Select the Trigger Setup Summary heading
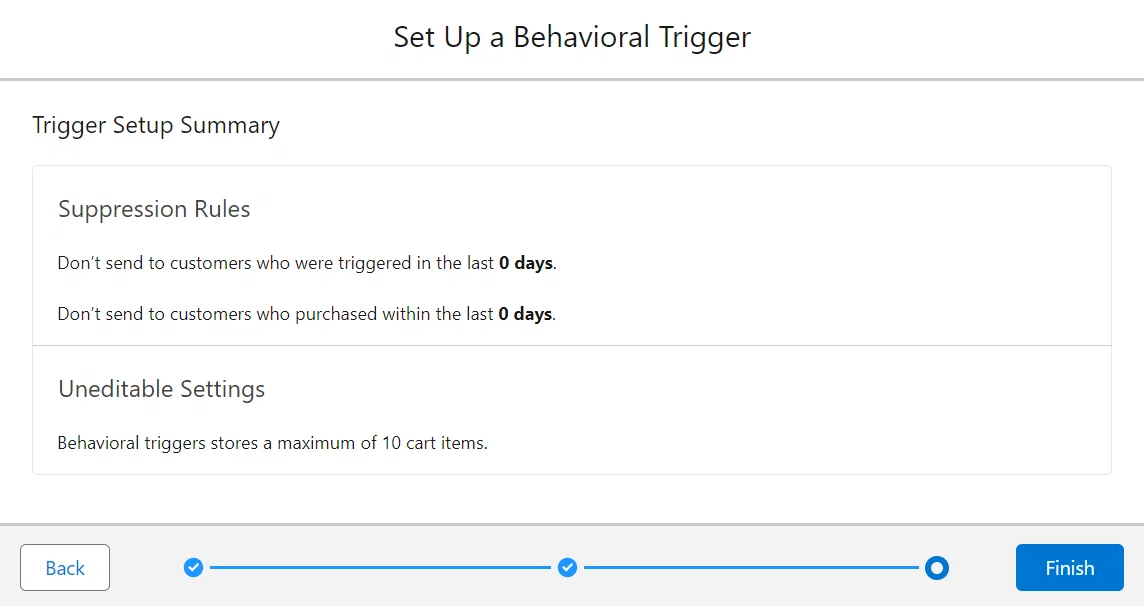Image resolution: width=1144 pixels, height=606 pixels. [x=156, y=125]
